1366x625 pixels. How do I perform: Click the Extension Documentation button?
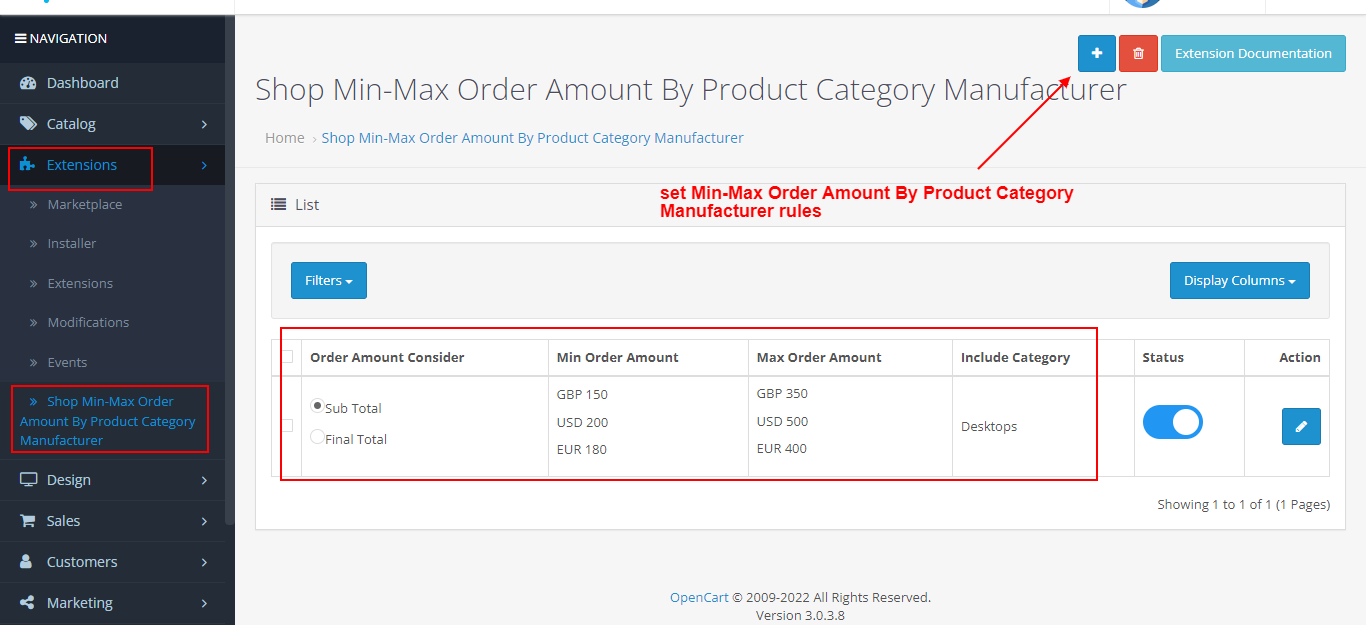point(1252,53)
